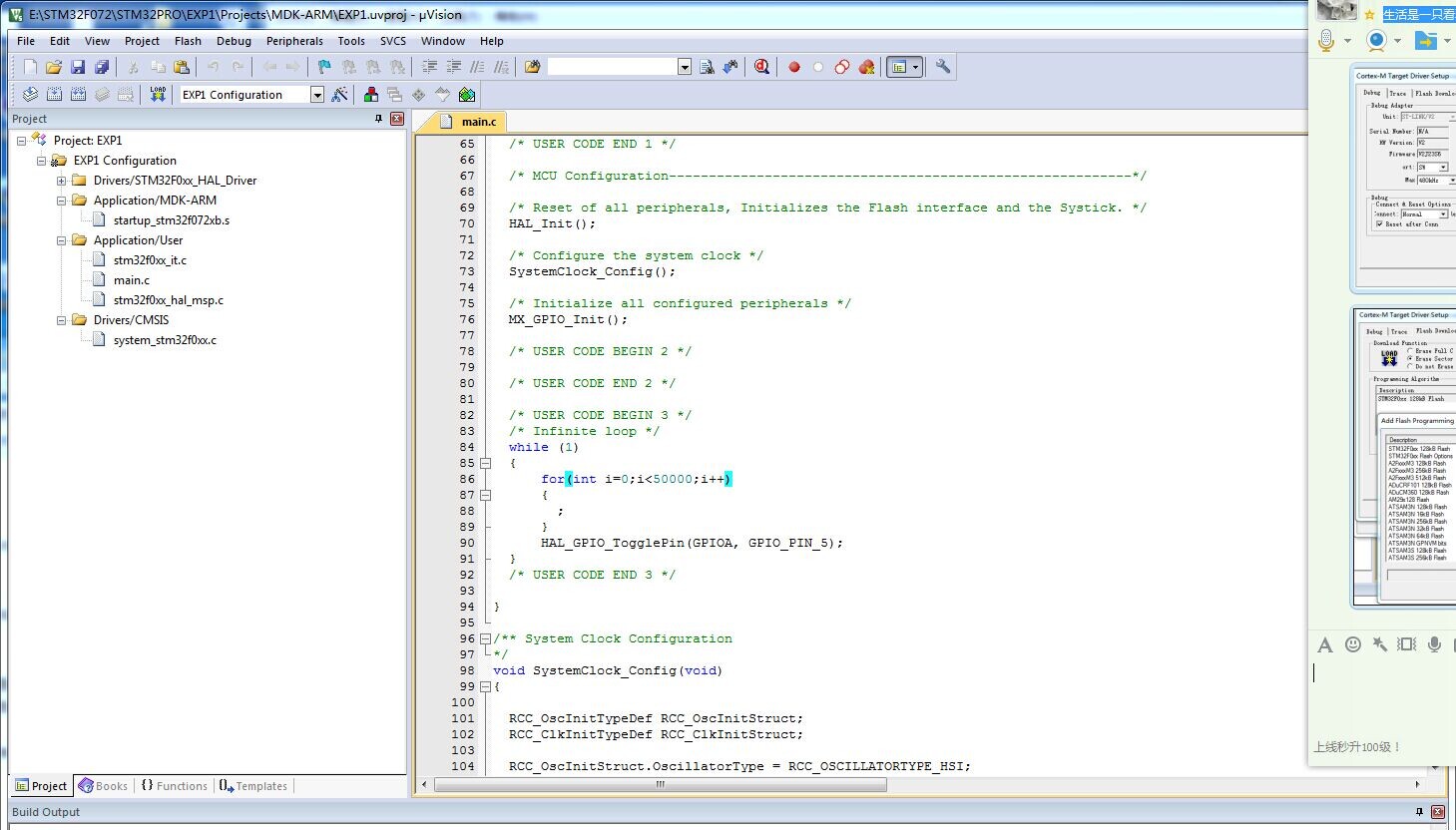Image resolution: width=1456 pixels, height=830 pixels.
Task: Click the horizontal scrollbar of the editor
Action: [x=660, y=785]
